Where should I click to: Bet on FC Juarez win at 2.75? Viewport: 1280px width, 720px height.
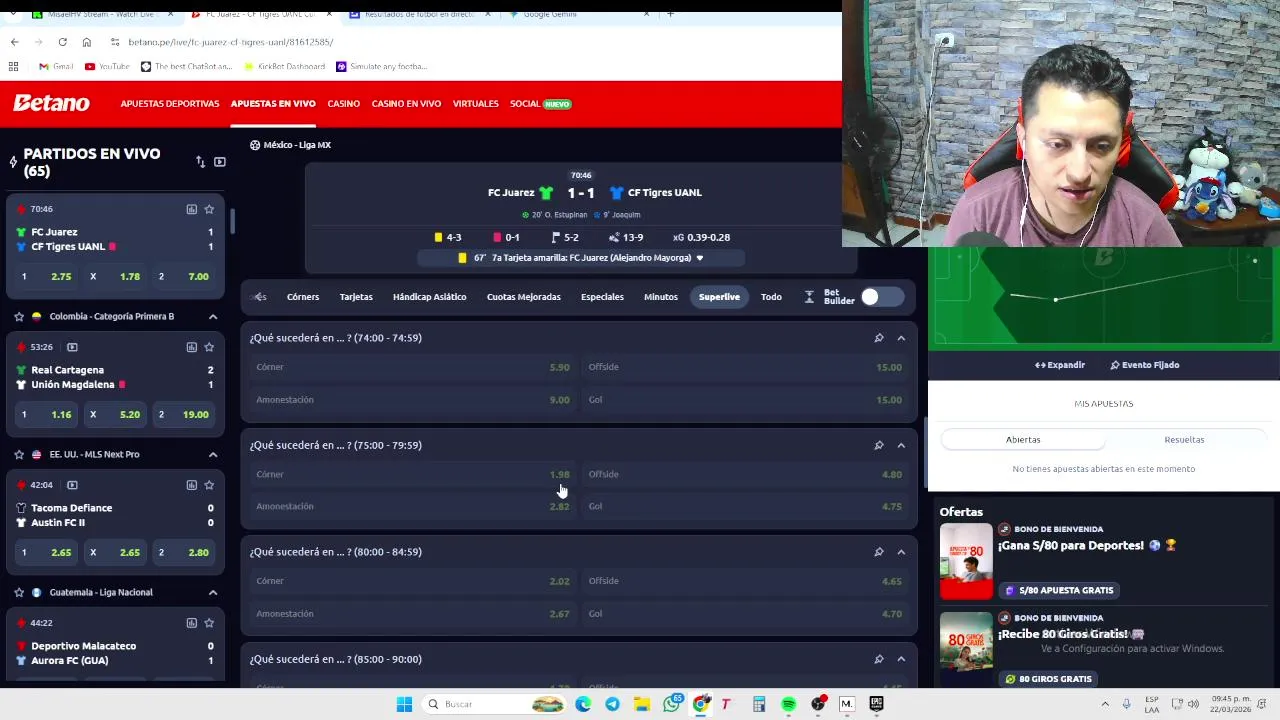point(46,276)
